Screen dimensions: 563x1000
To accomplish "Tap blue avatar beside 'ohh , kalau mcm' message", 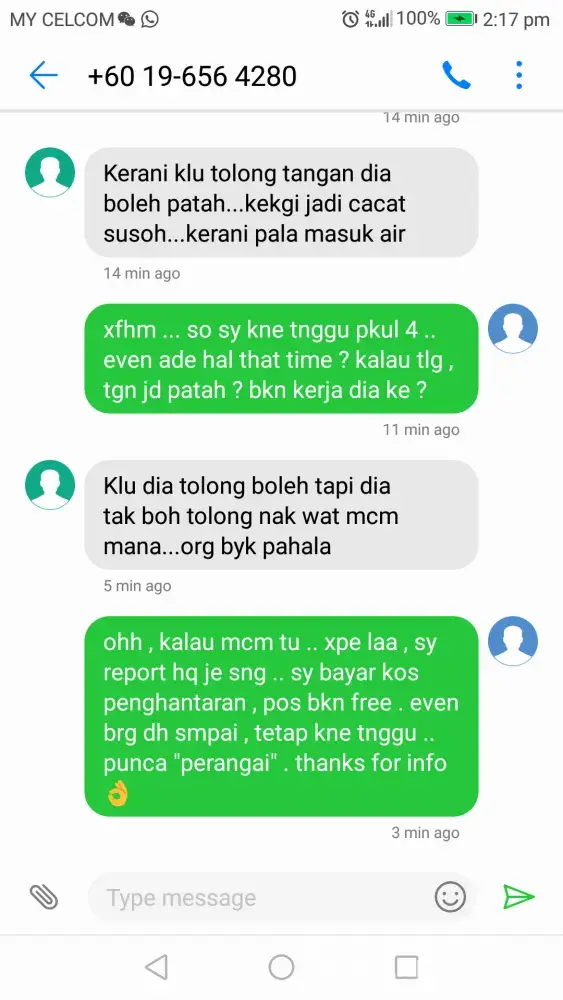I will click(513, 641).
